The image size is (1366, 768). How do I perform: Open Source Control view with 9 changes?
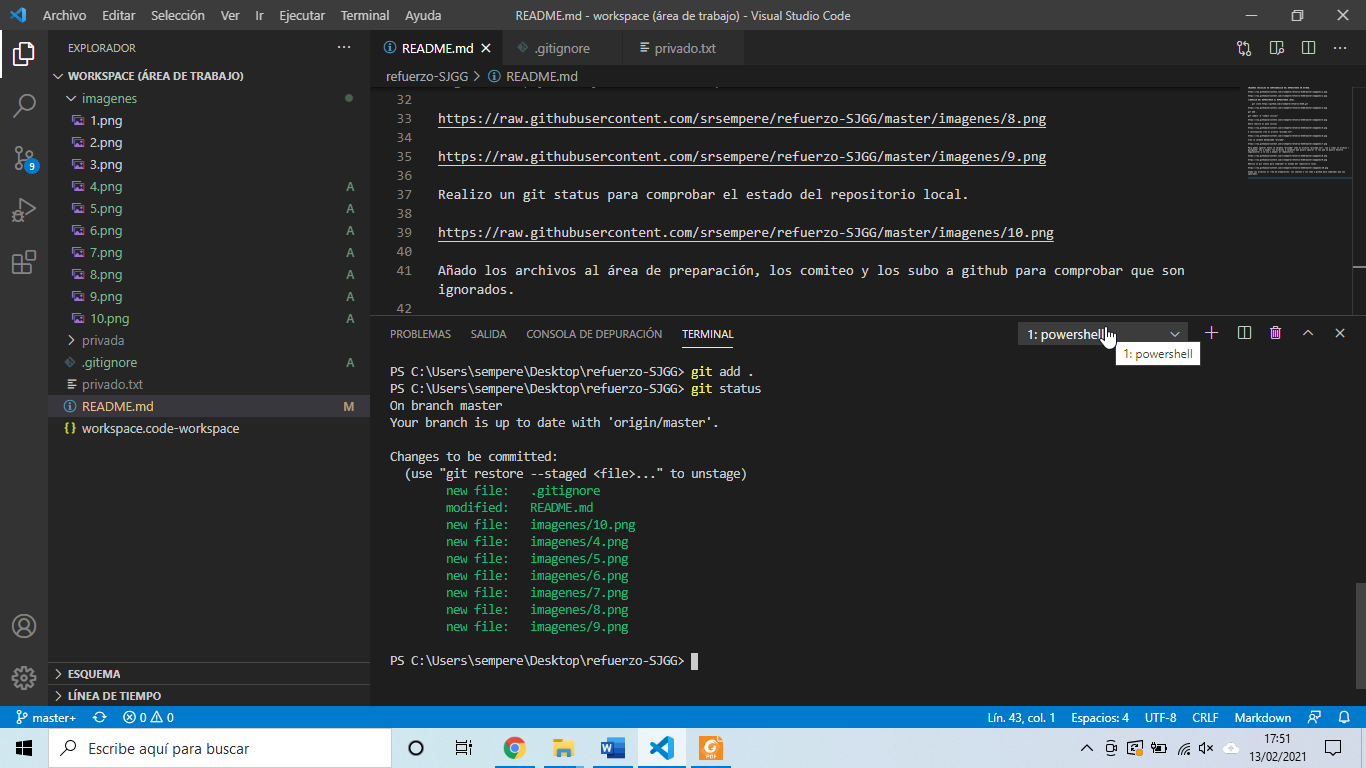click(x=24, y=158)
